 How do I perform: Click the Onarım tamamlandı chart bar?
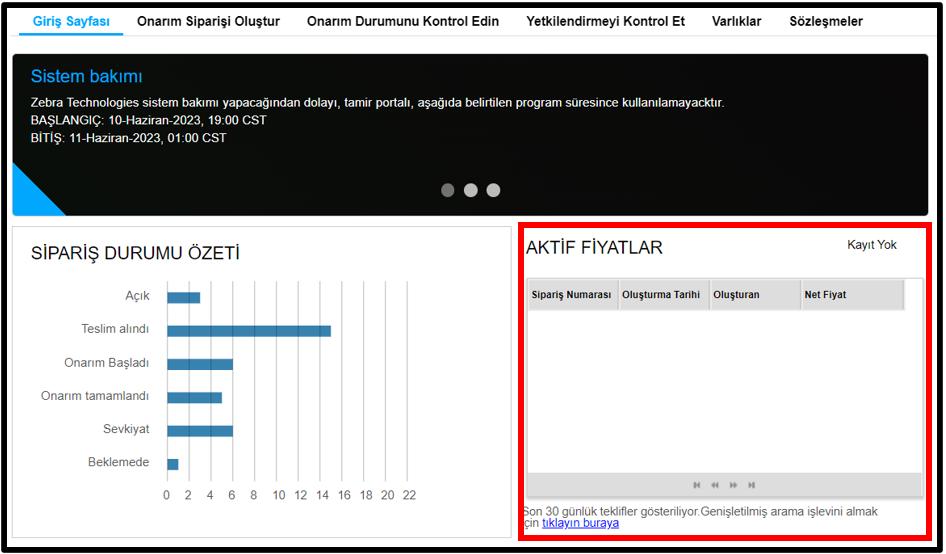coord(195,398)
